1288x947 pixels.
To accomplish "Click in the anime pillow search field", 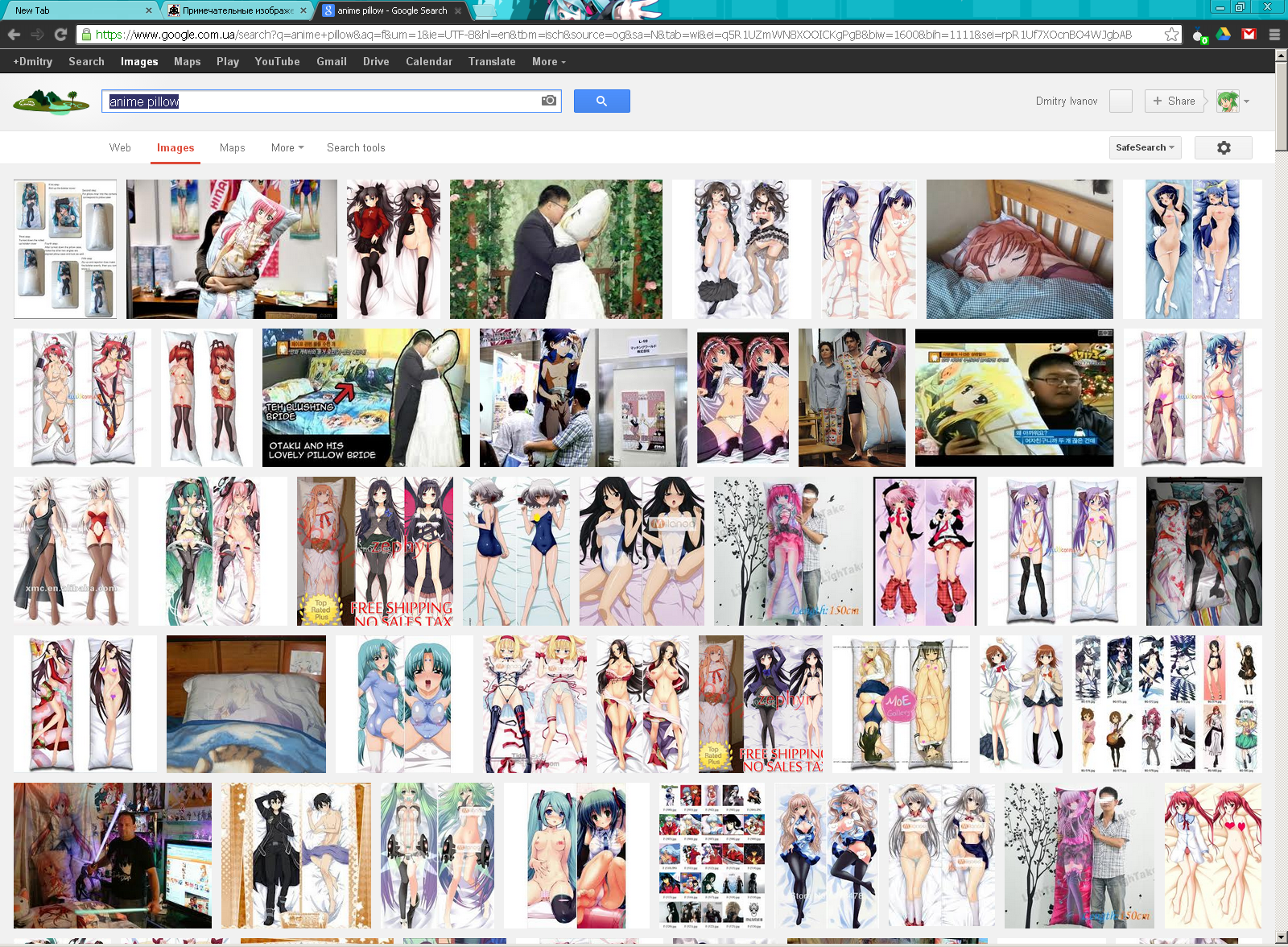I will [x=322, y=101].
